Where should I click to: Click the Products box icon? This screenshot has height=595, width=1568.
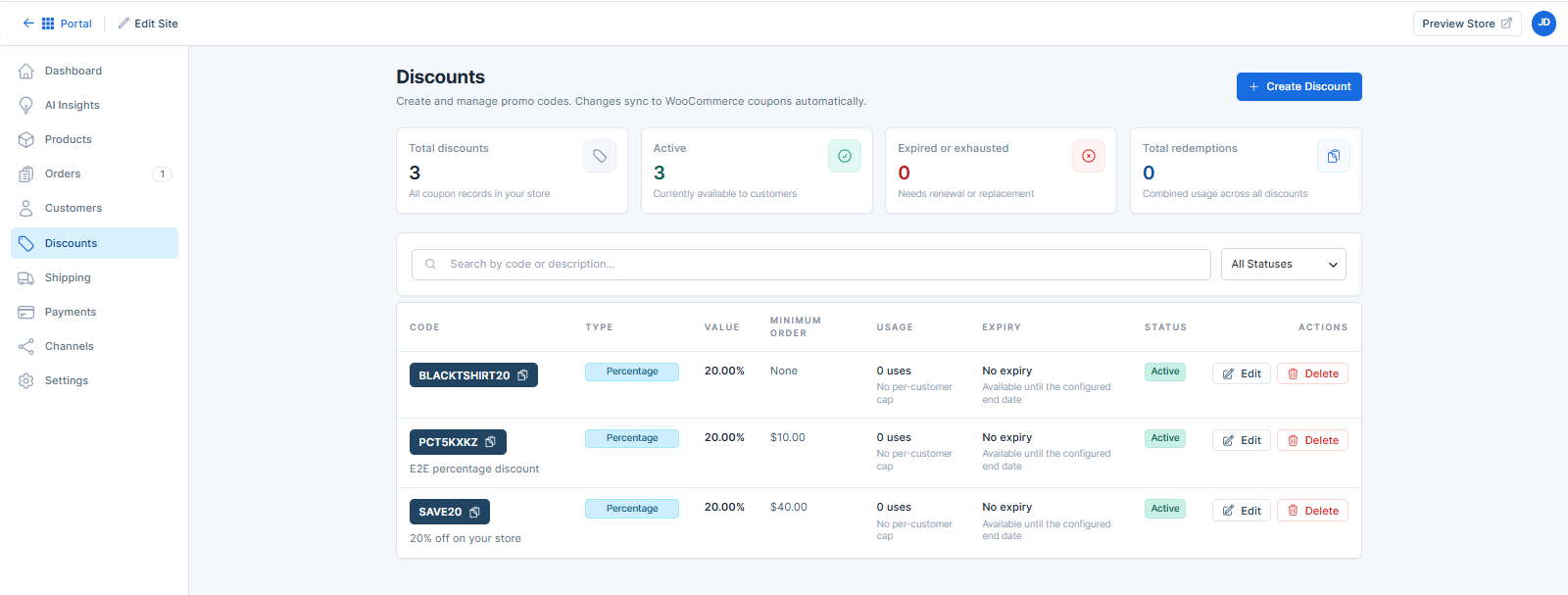tap(26, 139)
